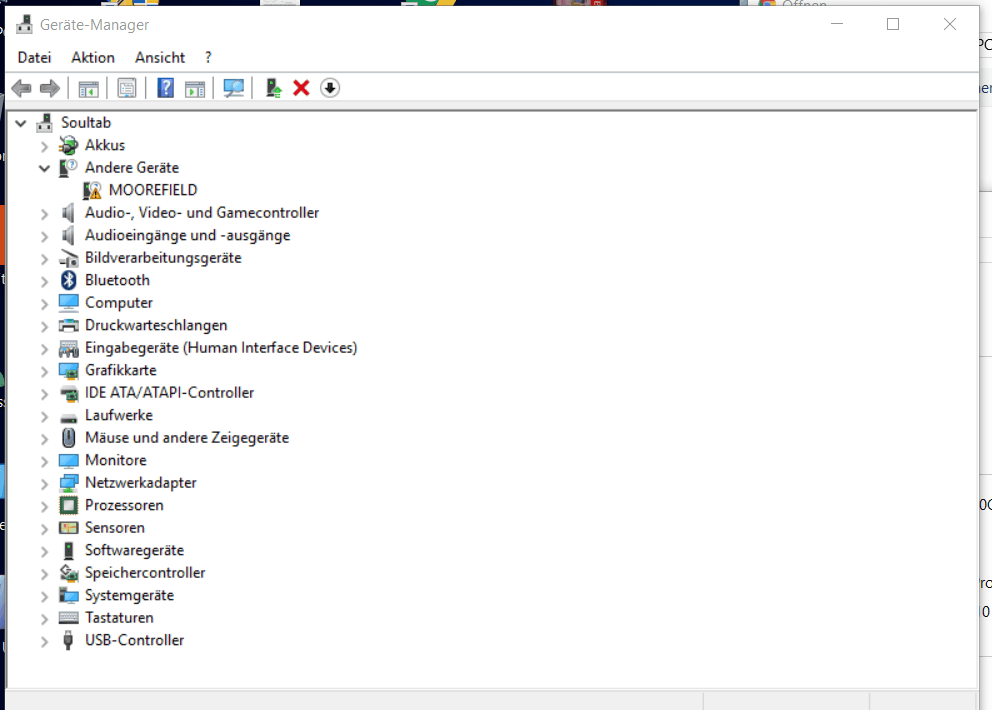Select the Grafikkarte label
The width and height of the screenshot is (992, 710).
pos(121,370)
